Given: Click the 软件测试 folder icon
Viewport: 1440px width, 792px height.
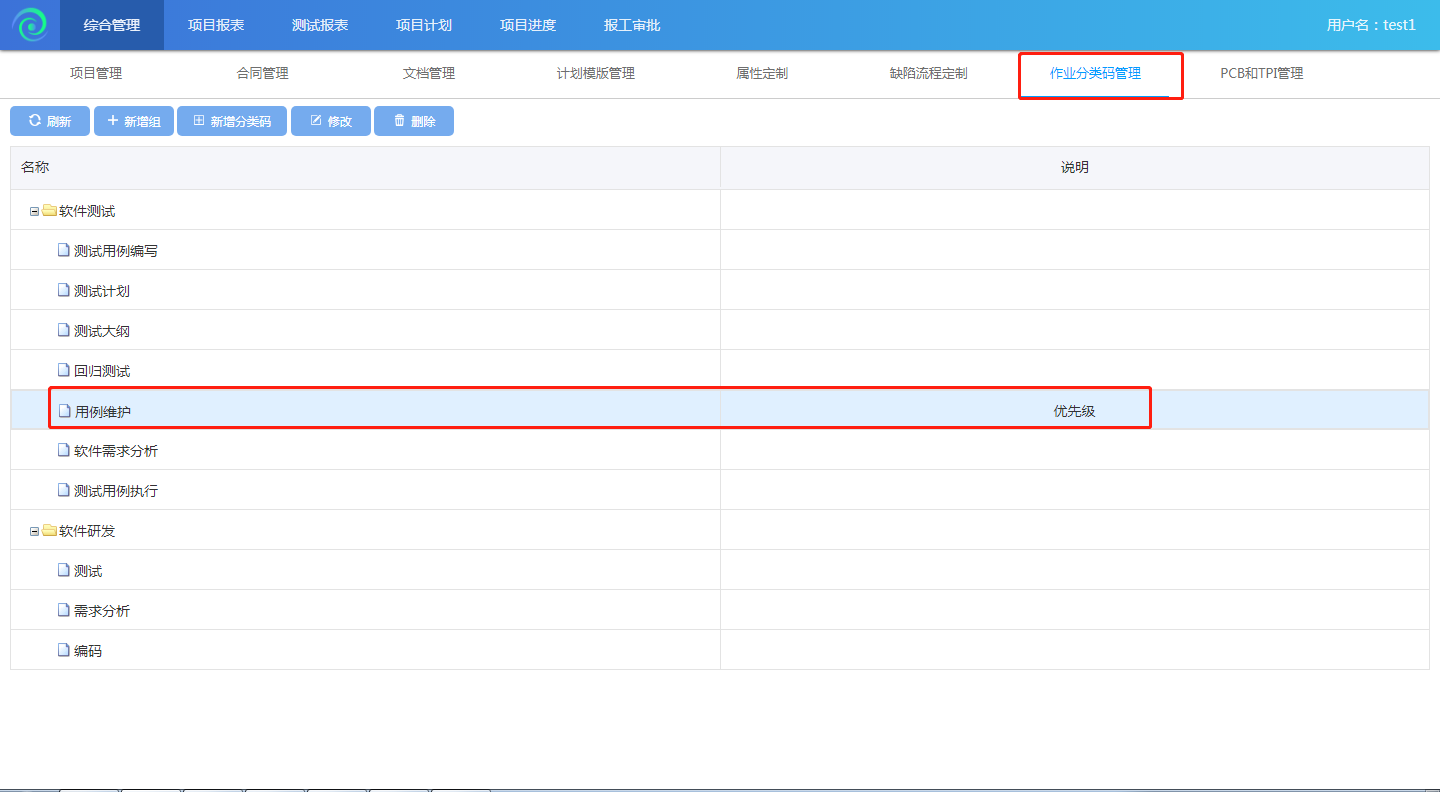Looking at the screenshot, I should coord(49,211).
